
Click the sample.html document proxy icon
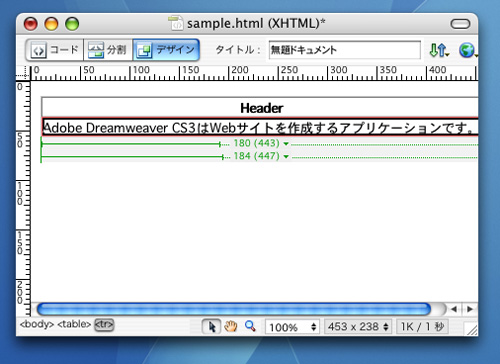tap(176, 23)
